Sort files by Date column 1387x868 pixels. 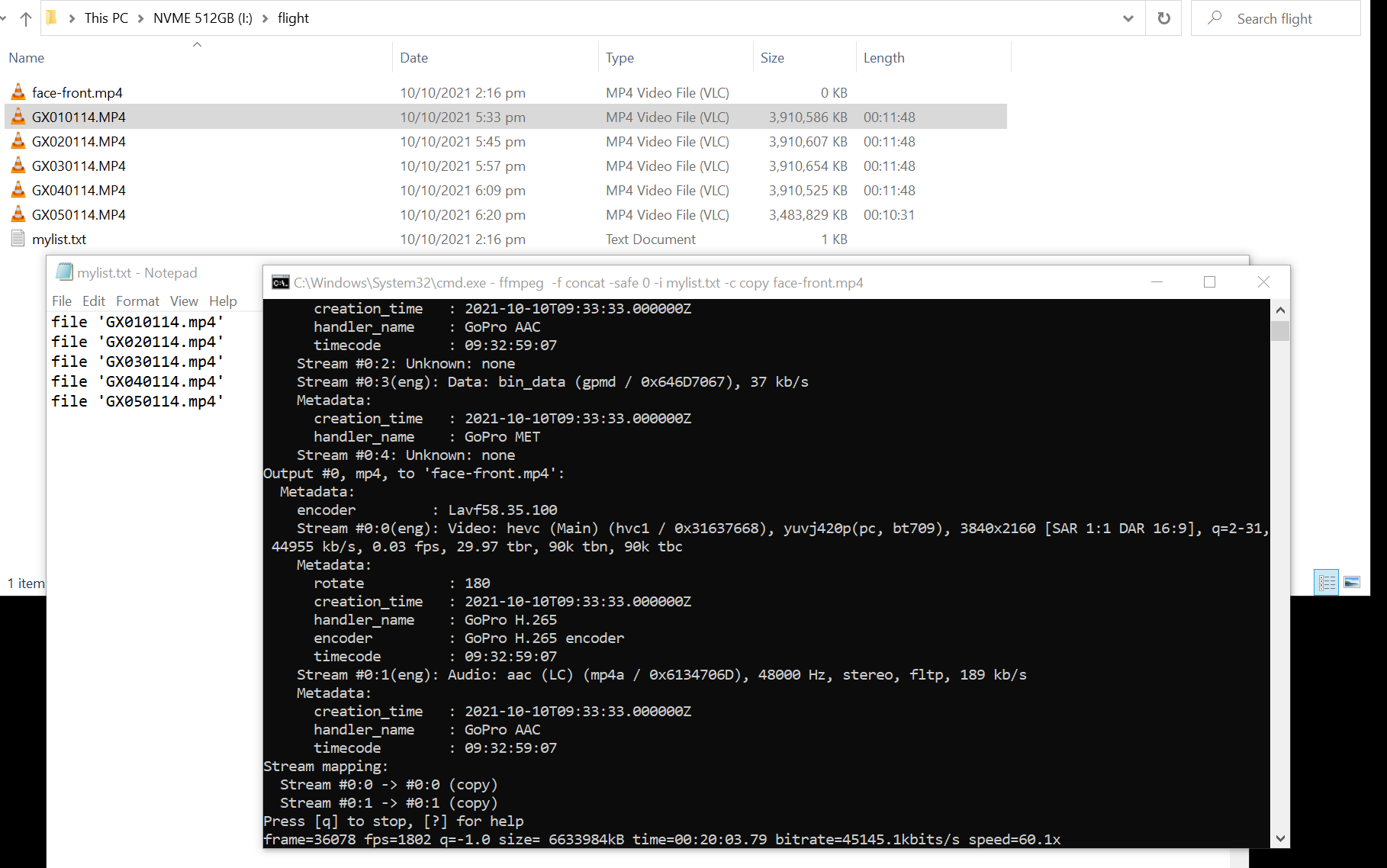coord(496,58)
